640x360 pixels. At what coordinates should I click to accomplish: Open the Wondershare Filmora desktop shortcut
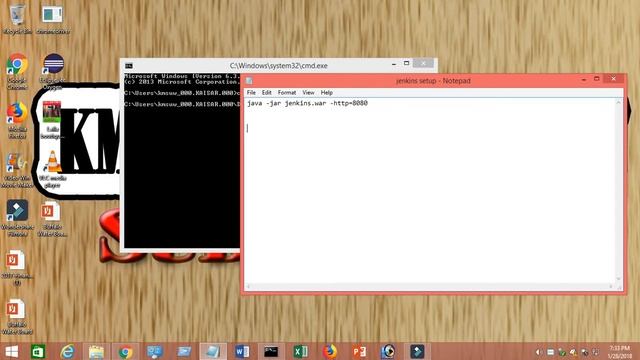(x=17, y=218)
